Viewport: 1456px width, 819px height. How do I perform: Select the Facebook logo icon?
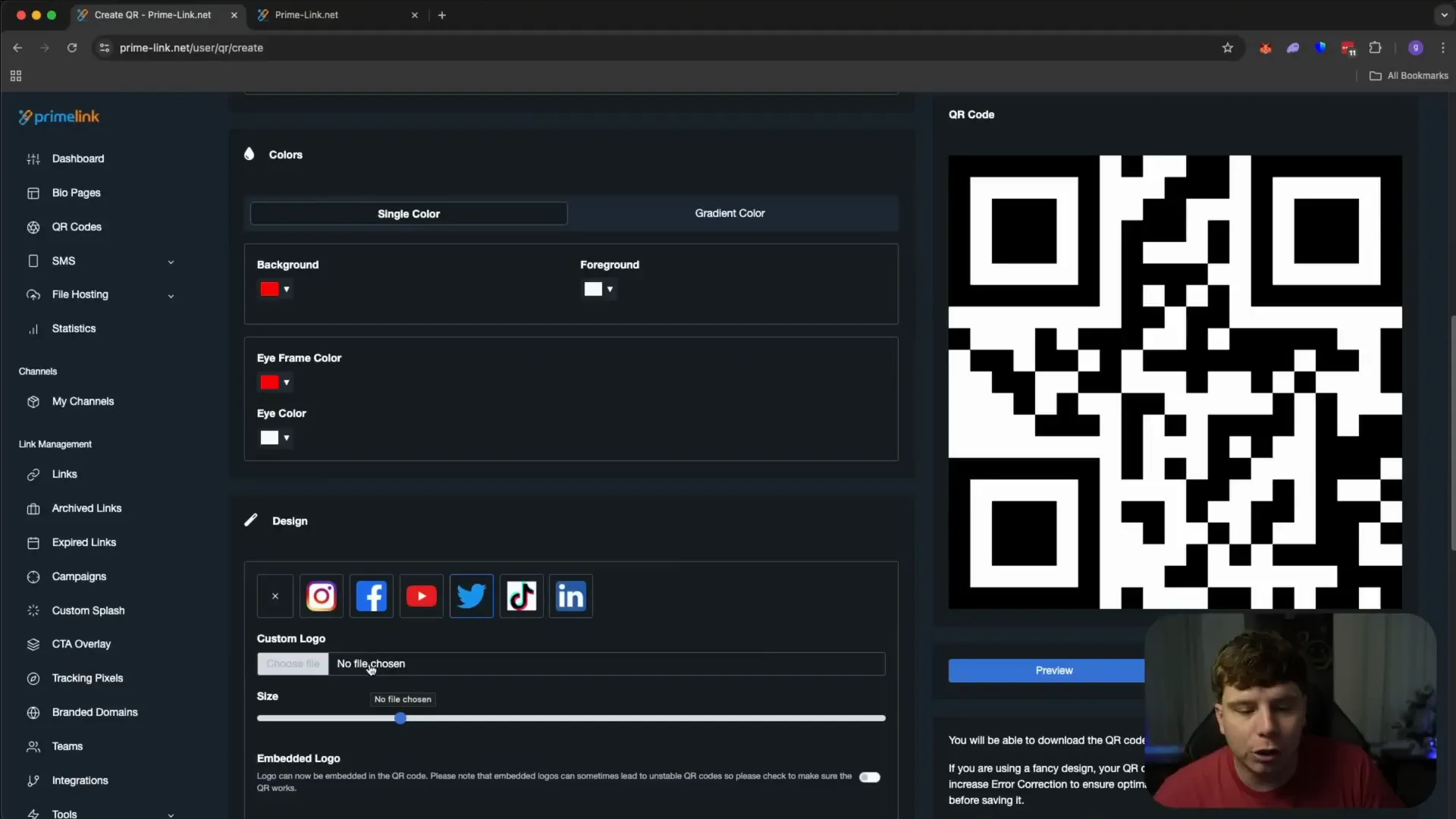click(x=371, y=596)
